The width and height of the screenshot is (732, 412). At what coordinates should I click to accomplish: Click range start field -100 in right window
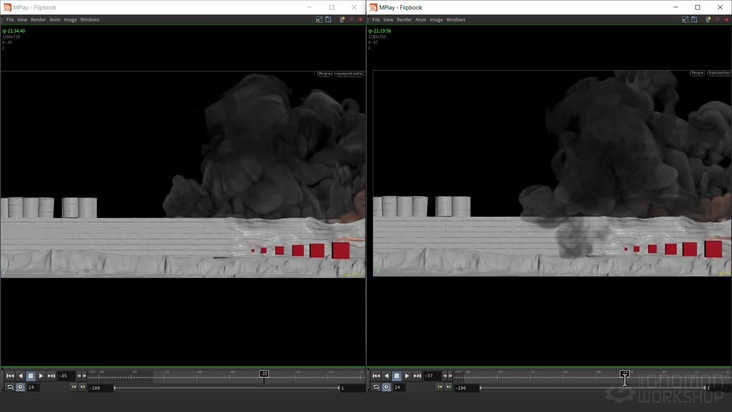(466, 388)
